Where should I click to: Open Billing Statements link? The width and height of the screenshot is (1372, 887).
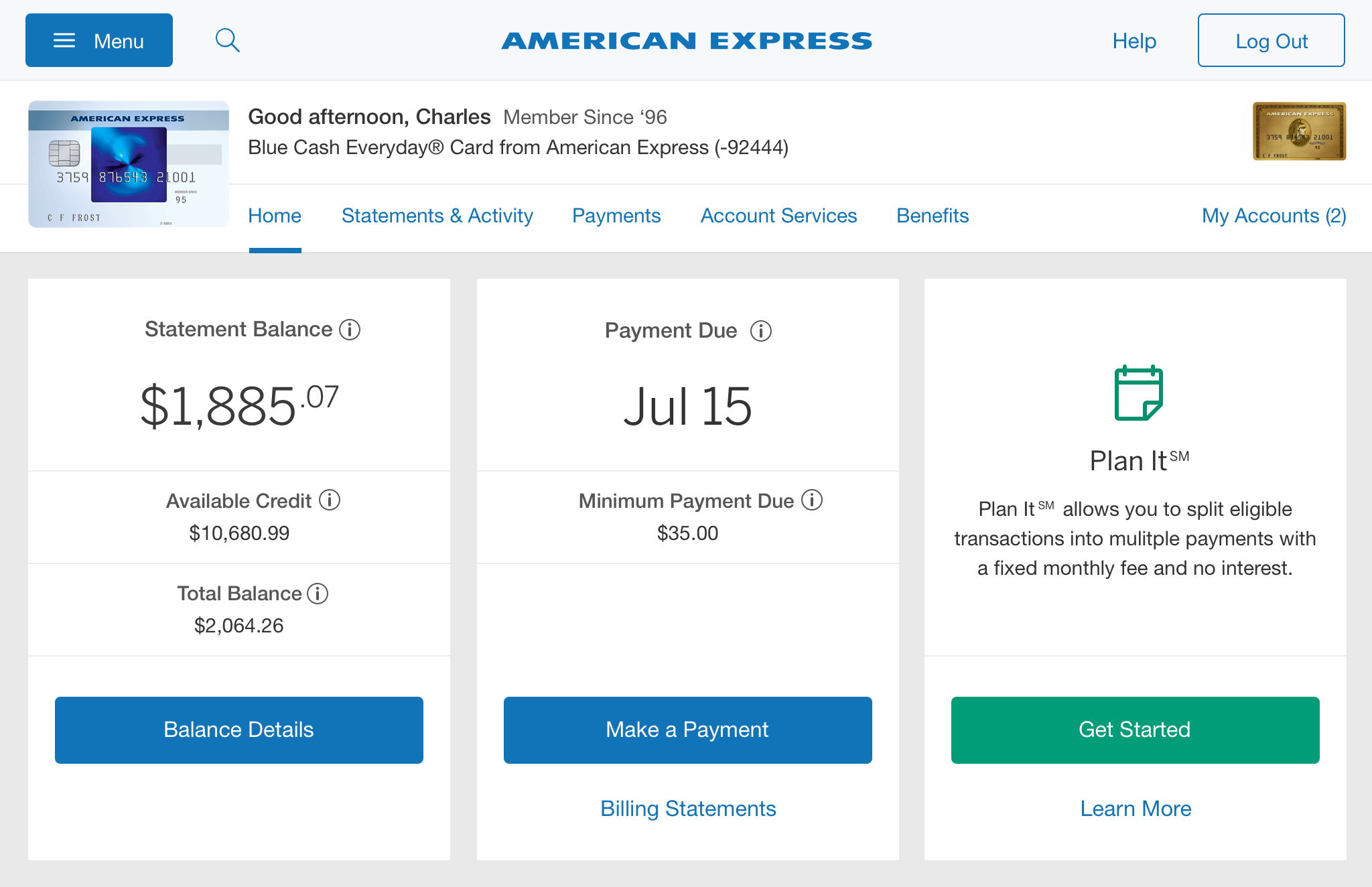(x=688, y=809)
